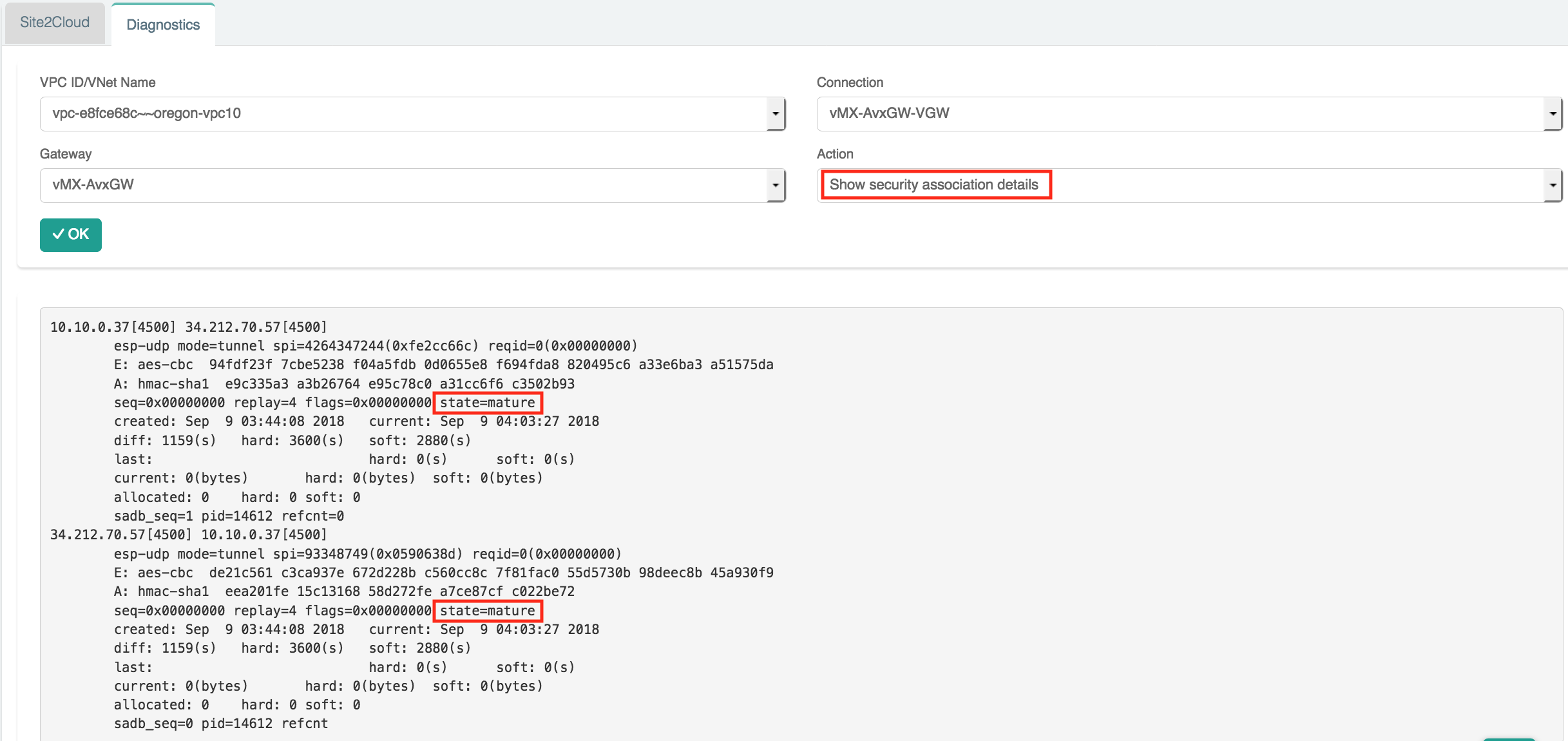
Task: Click the Gateway field label
Action: coord(66,154)
